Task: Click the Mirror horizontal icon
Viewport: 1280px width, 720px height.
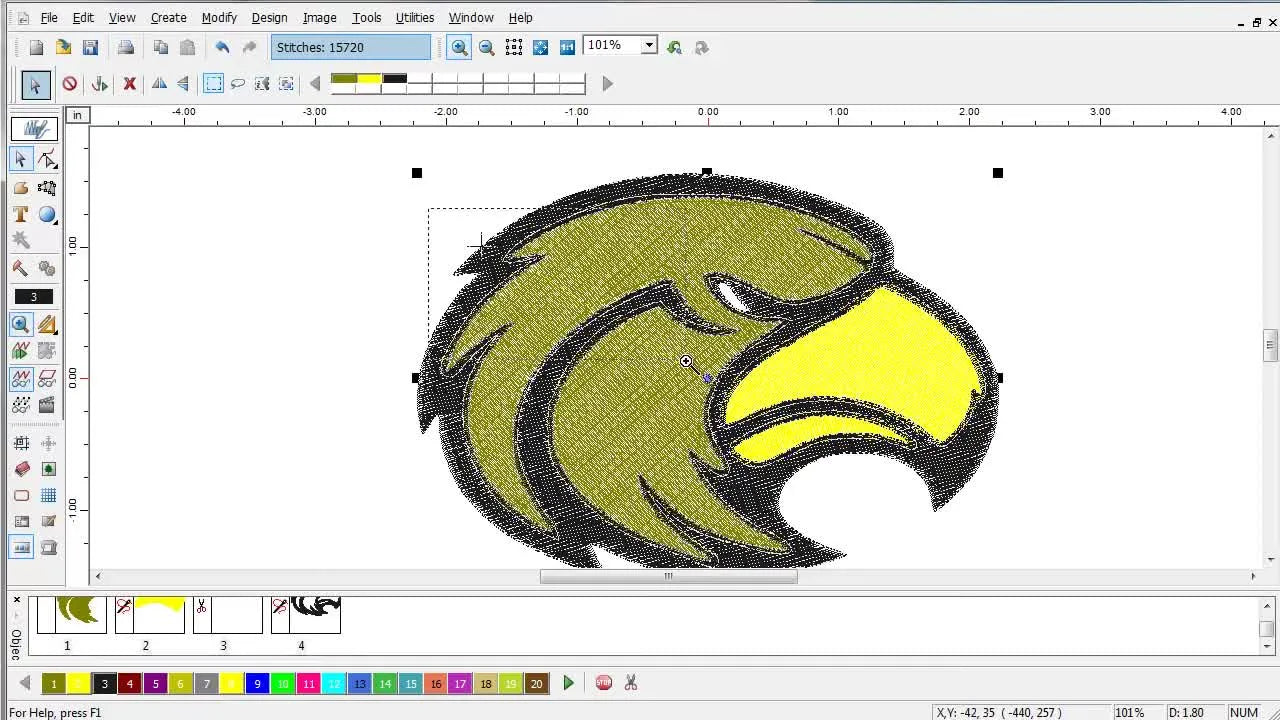Action: click(x=159, y=84)
